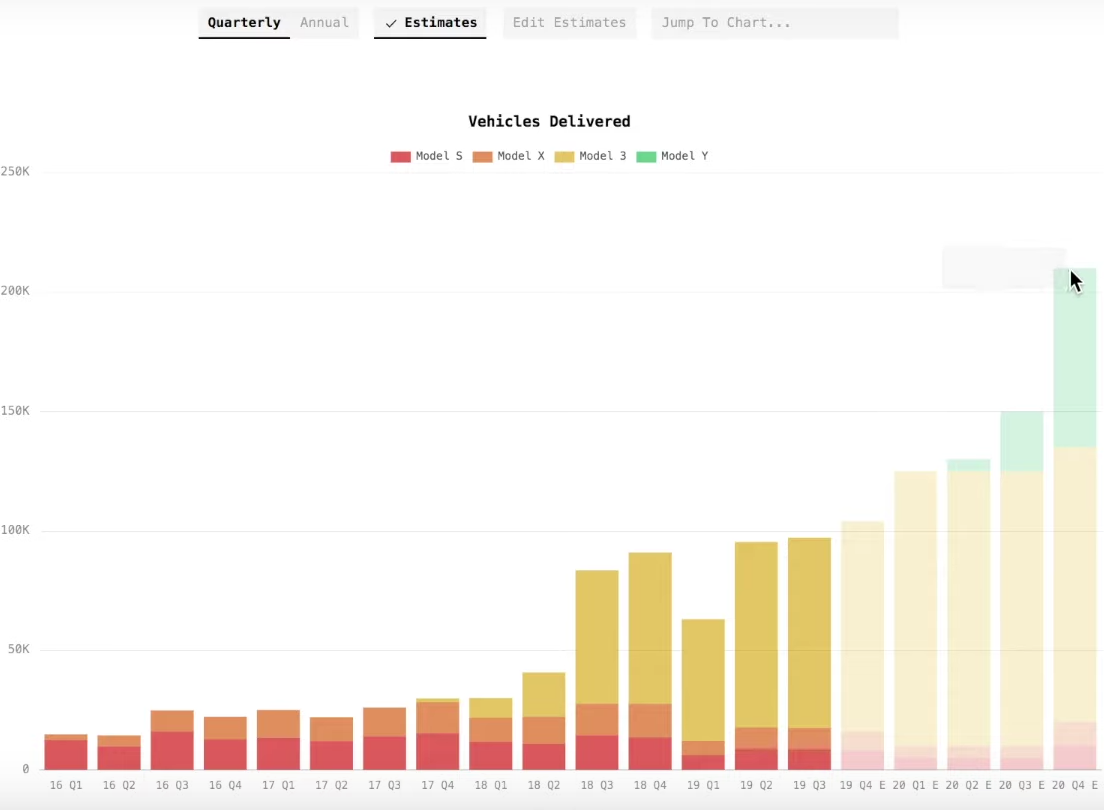Hide the Model S legend label
The image size is (1104, 810).
(x=439, y=156)
